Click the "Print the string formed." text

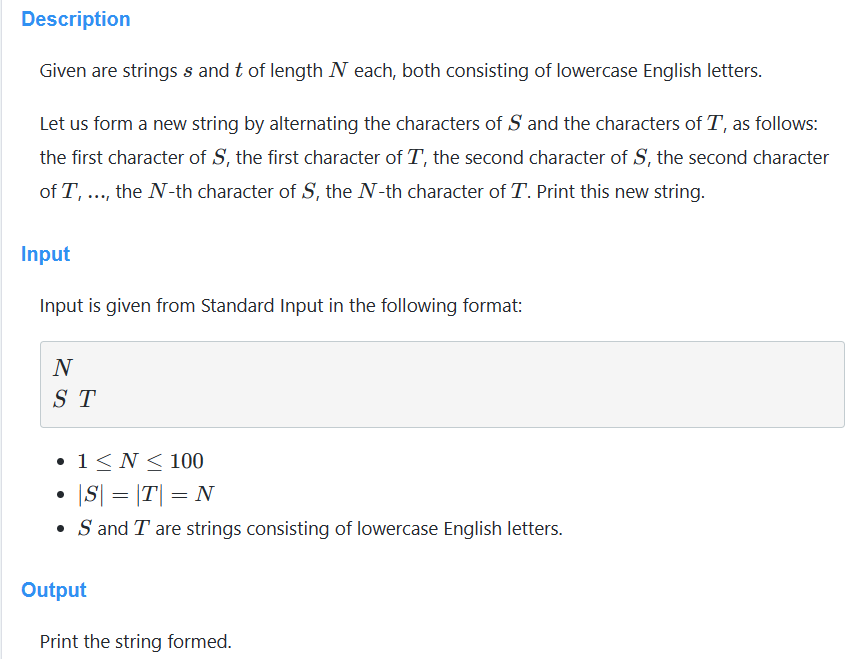(135, 641)
